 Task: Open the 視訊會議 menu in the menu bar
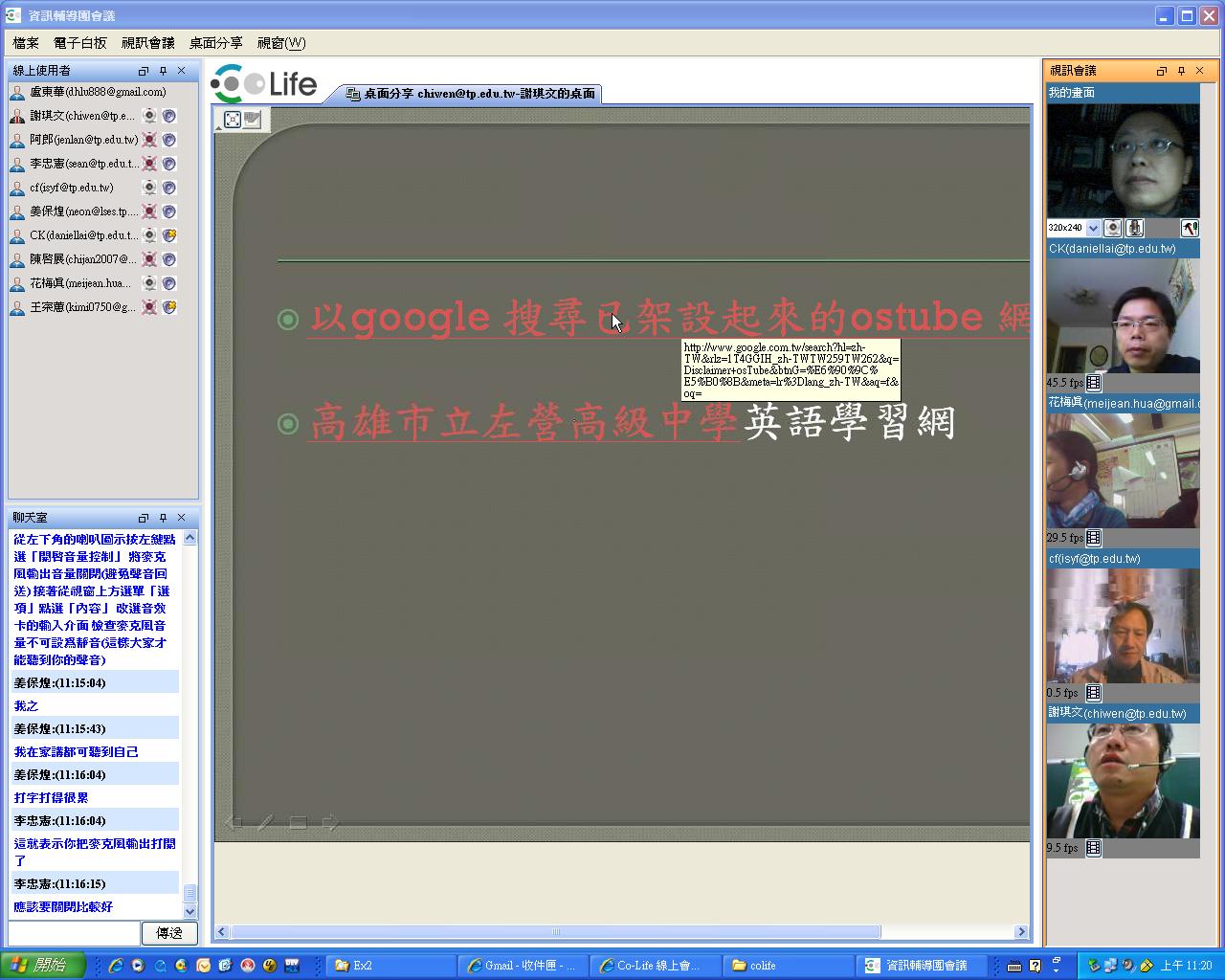(x=148, y=43)
